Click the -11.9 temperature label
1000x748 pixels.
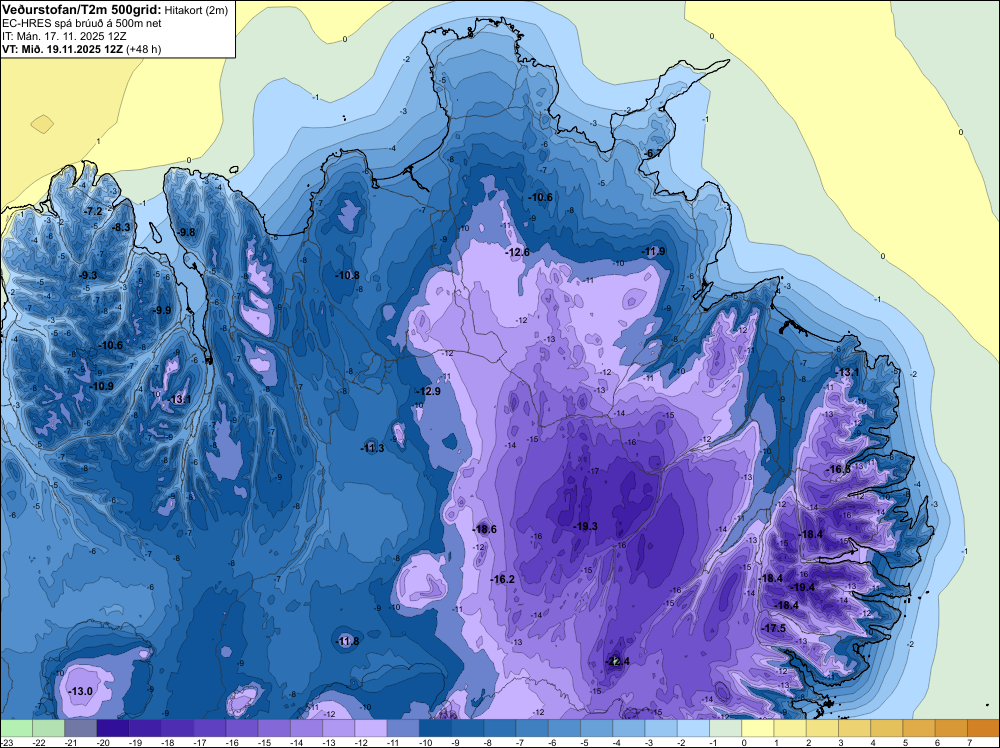[x=653, y=251]
